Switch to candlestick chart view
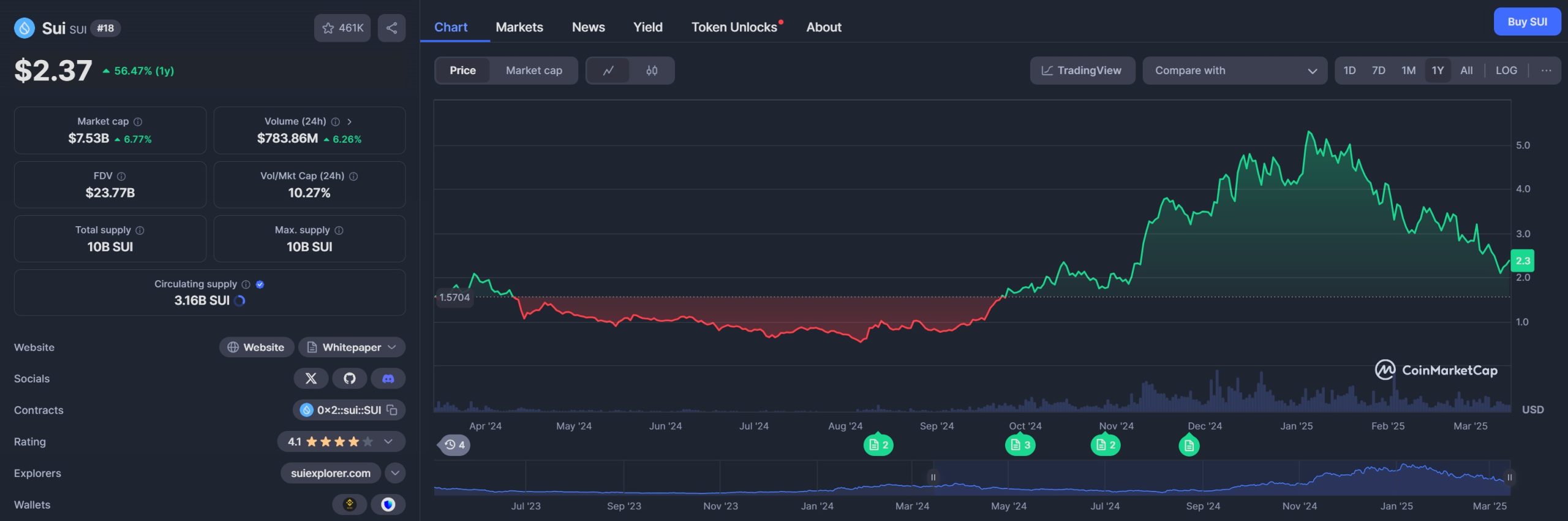 [x=652, y=70]
